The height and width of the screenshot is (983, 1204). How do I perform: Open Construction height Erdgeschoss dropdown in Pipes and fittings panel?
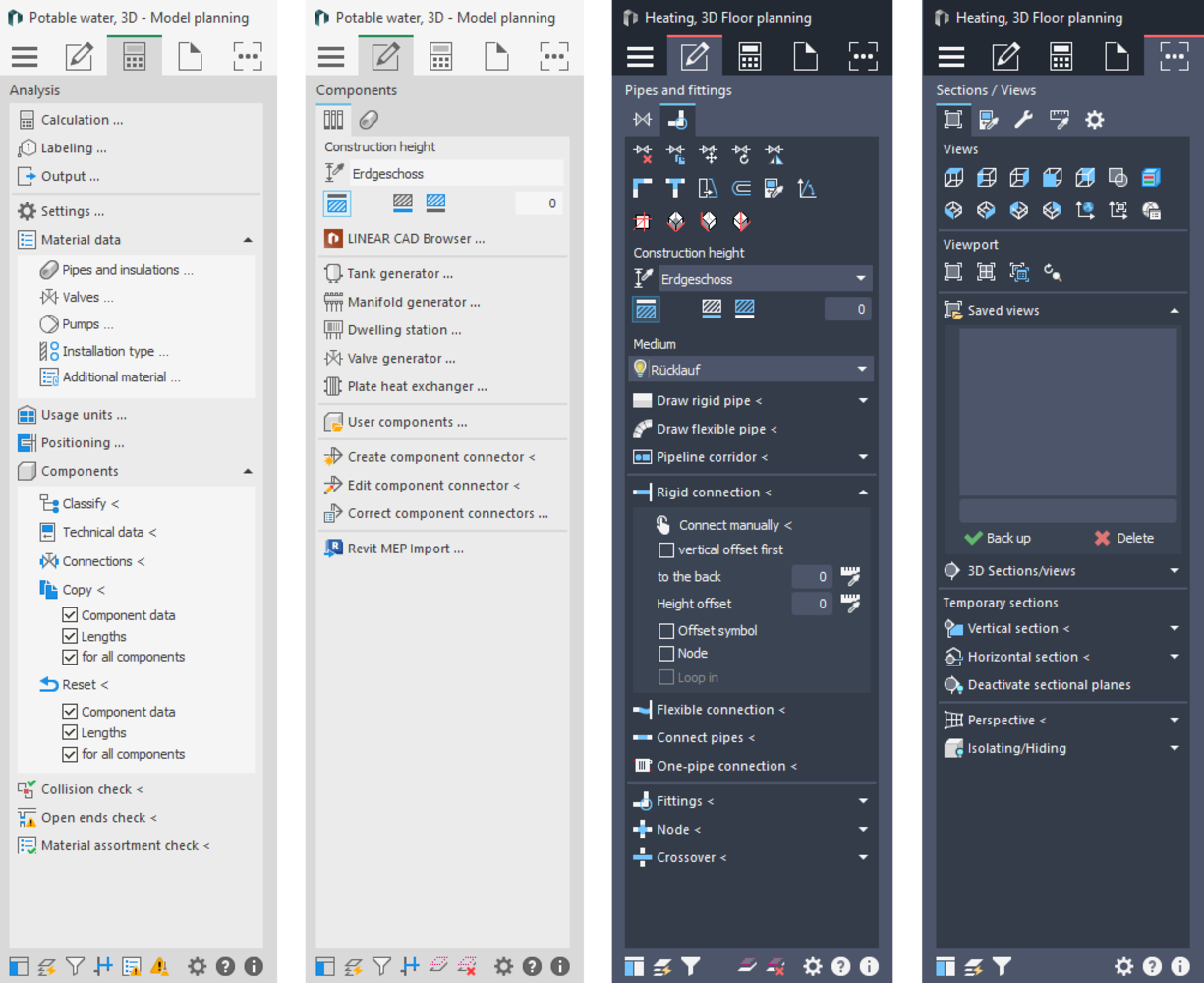[764, 279]
